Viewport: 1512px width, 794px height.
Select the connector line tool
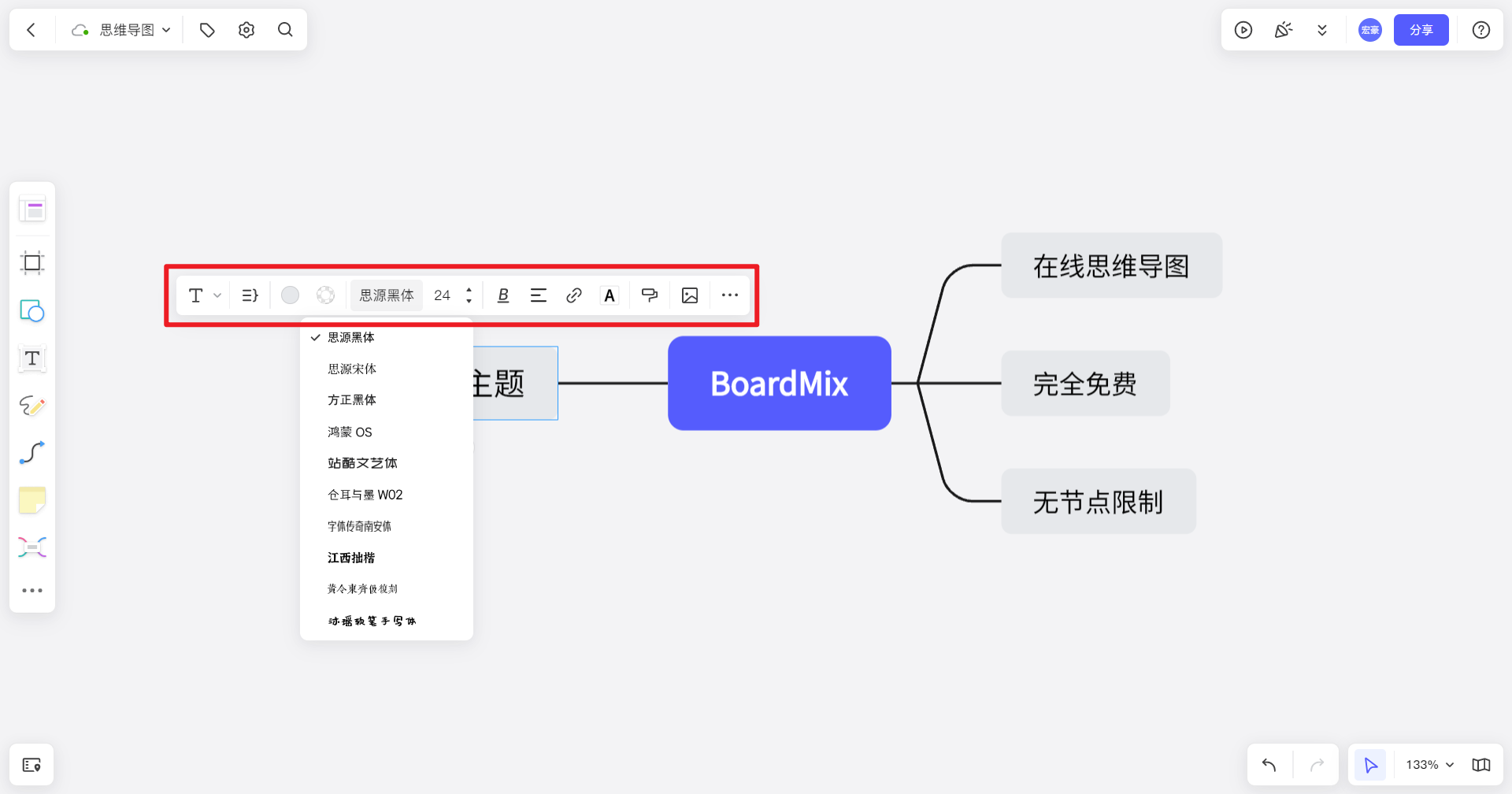[32, 453]
